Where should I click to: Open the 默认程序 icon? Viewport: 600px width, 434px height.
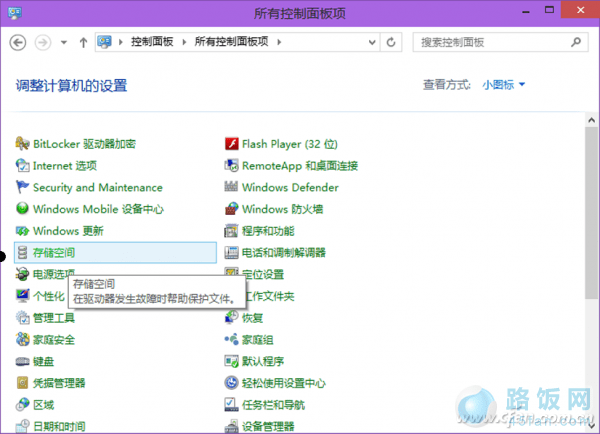pos(232,361)
